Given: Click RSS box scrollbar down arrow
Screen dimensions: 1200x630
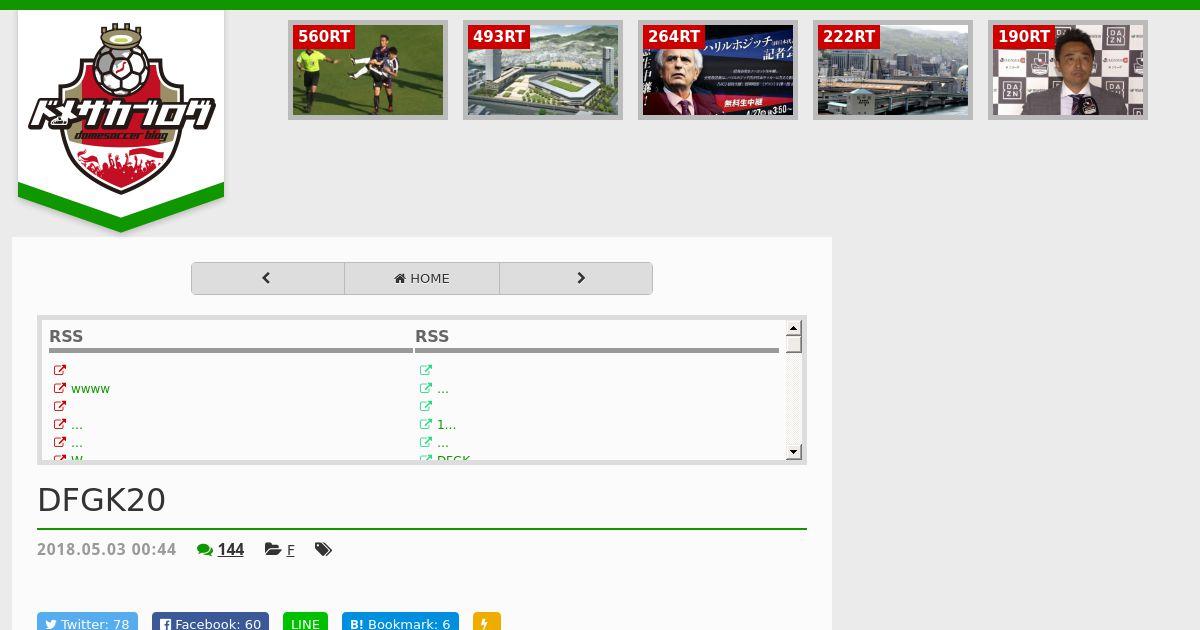Looking at the screenshot, I should click(794, 452).
